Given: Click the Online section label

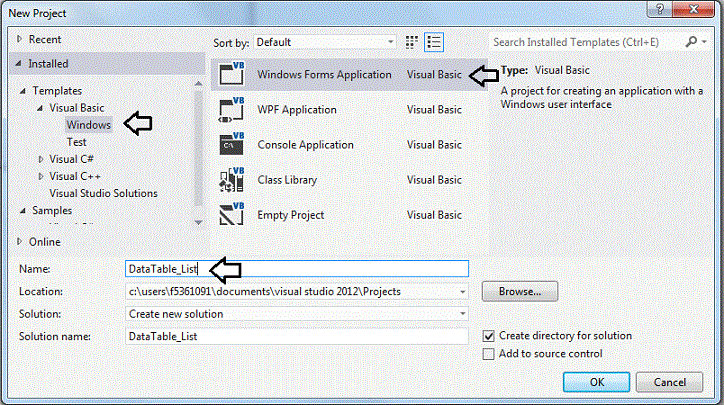Looking at the screenshot, I should (x=44, y=242).
